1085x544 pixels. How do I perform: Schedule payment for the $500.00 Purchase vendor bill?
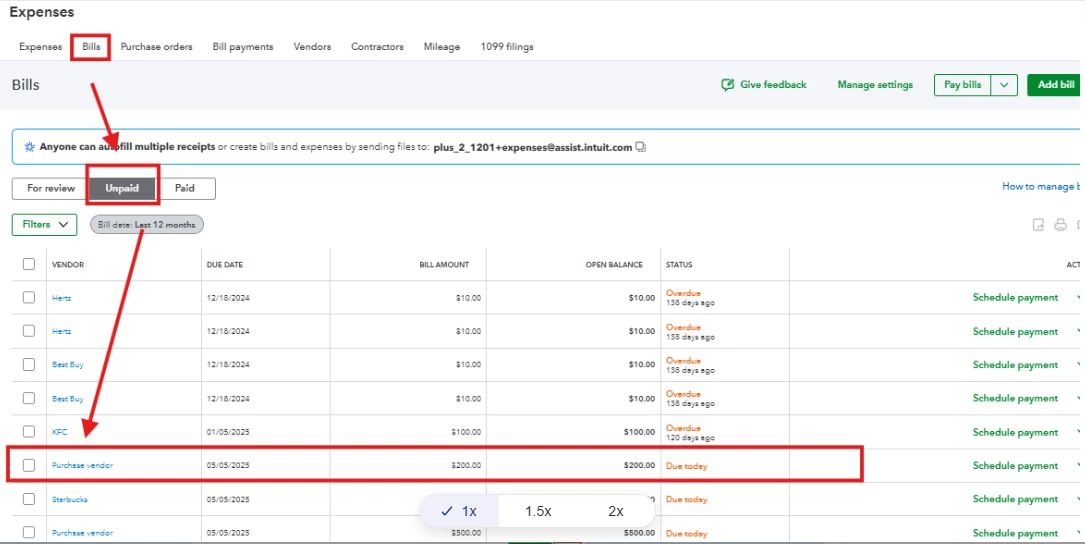coord(1015,533)
